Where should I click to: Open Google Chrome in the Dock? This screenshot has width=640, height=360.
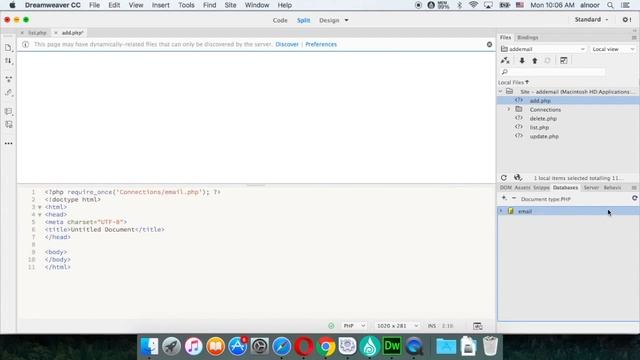click(325, 346)
